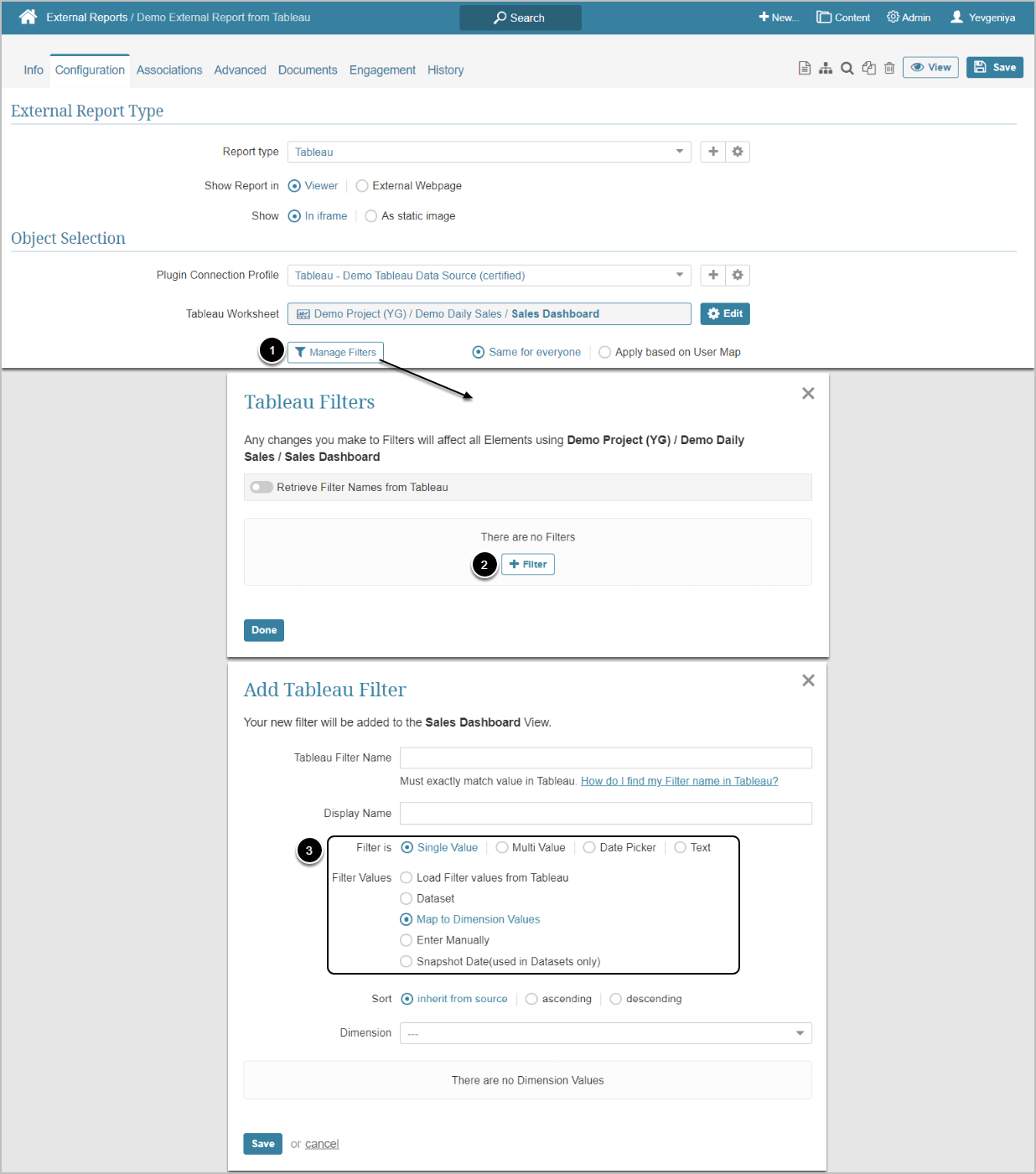Click the Search box in the header
1036x1174 pixels.
pos(521,18)
